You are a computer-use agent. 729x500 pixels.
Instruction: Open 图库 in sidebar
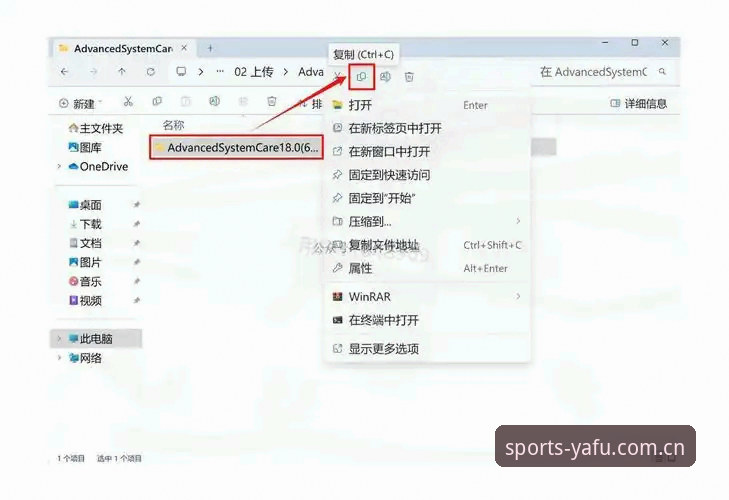tap(85, 147)
